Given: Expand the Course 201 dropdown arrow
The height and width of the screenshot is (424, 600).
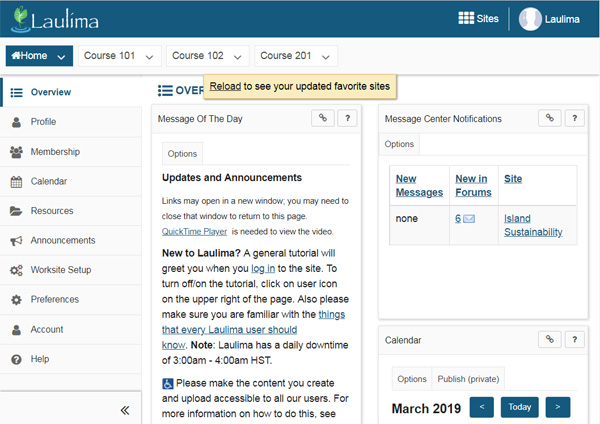Looking at the screenshot, I should coord(326,57).
